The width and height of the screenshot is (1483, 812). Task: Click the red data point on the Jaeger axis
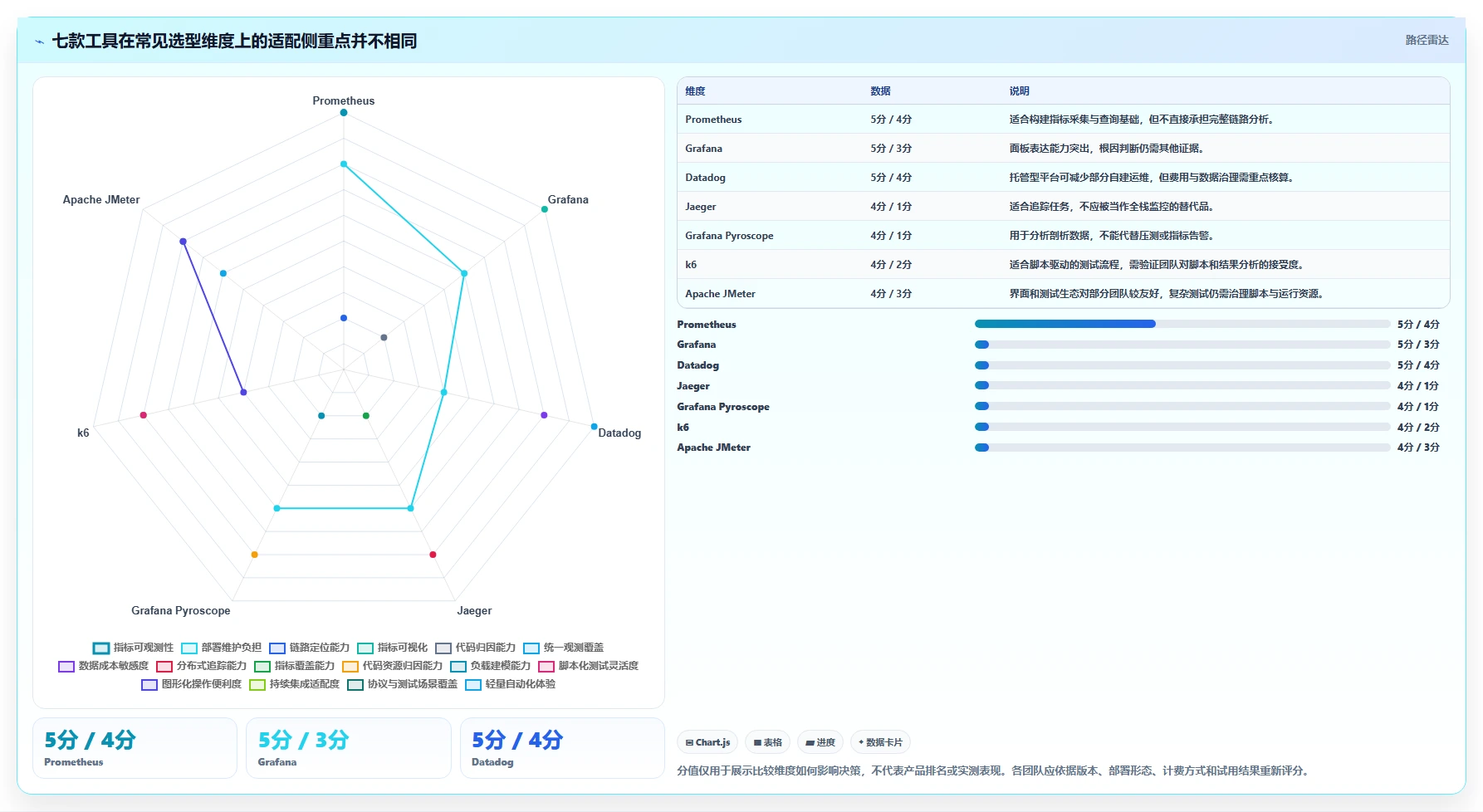tap(433, 555)
